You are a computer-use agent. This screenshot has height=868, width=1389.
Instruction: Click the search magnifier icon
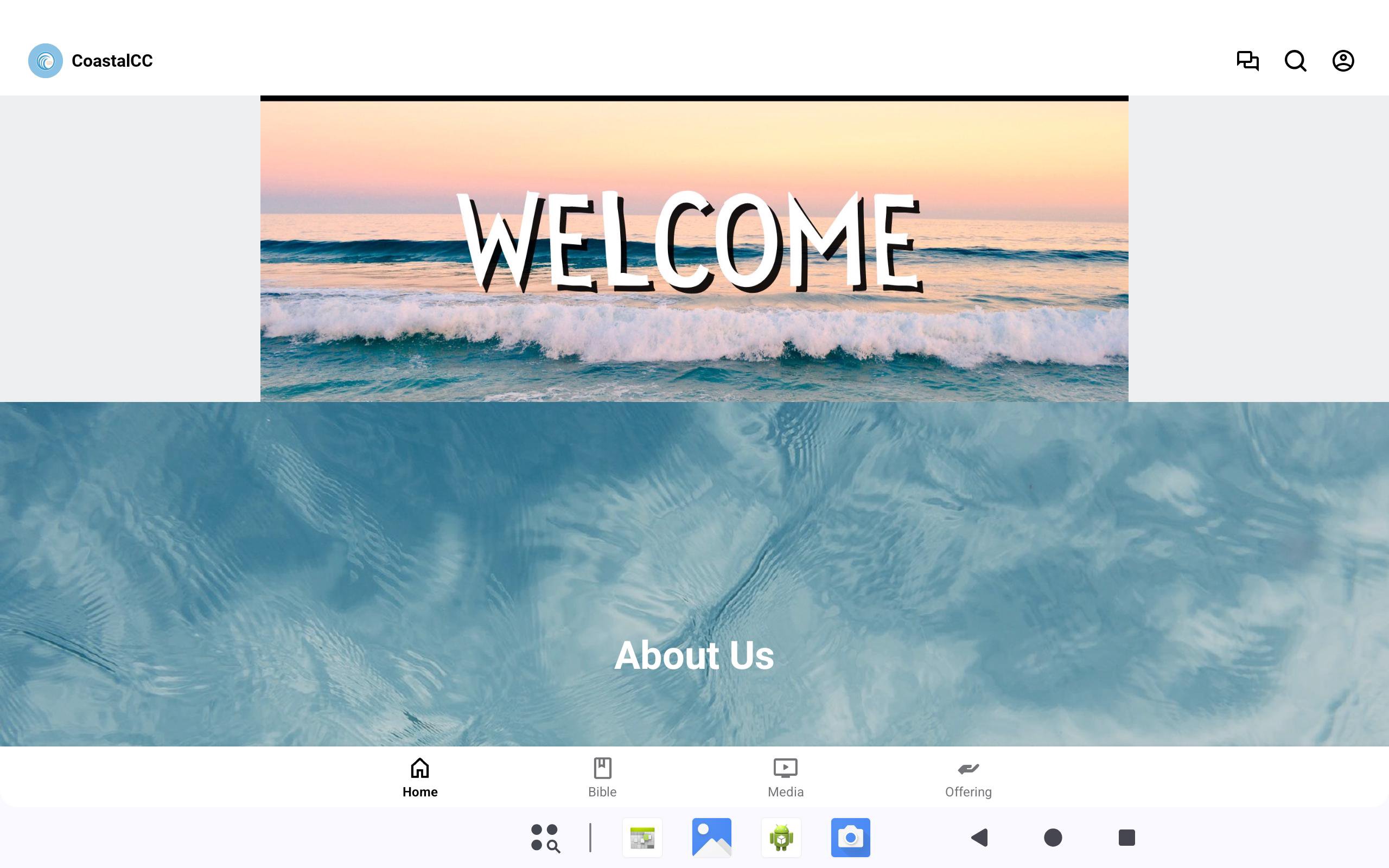pyautogui.click(x=1295, y=60)
